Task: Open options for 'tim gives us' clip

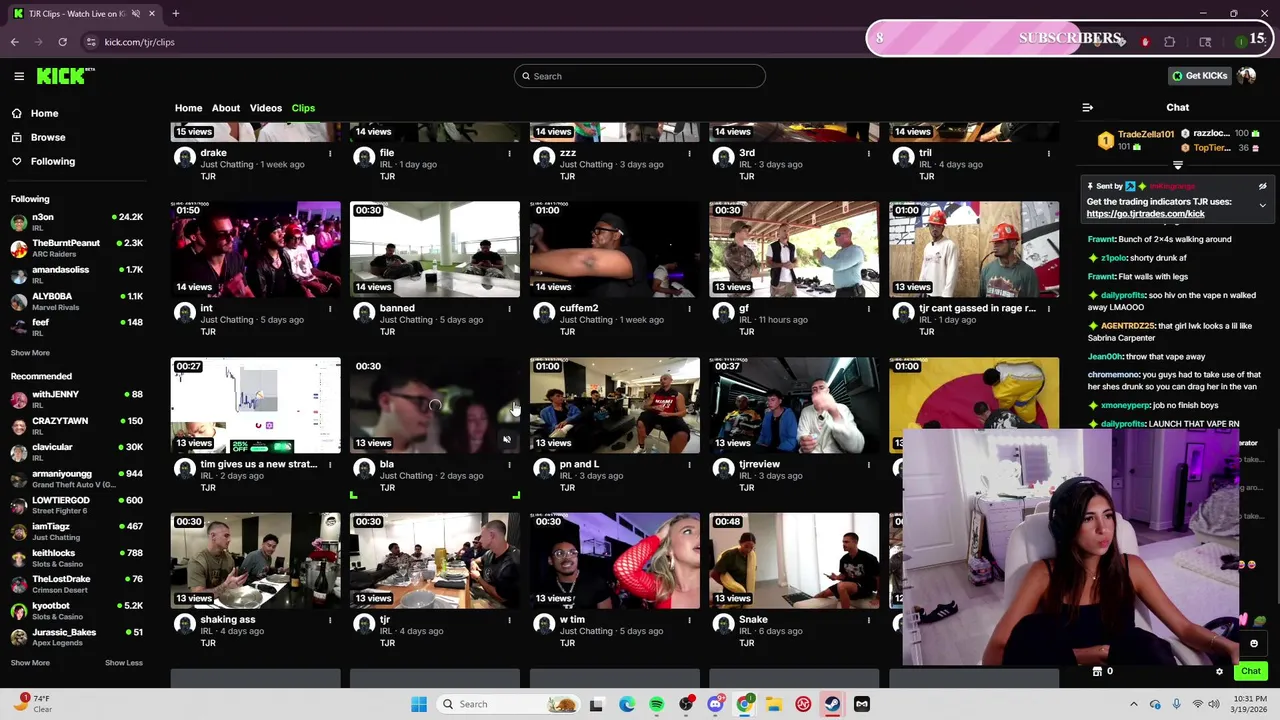Action: point(330,464)
